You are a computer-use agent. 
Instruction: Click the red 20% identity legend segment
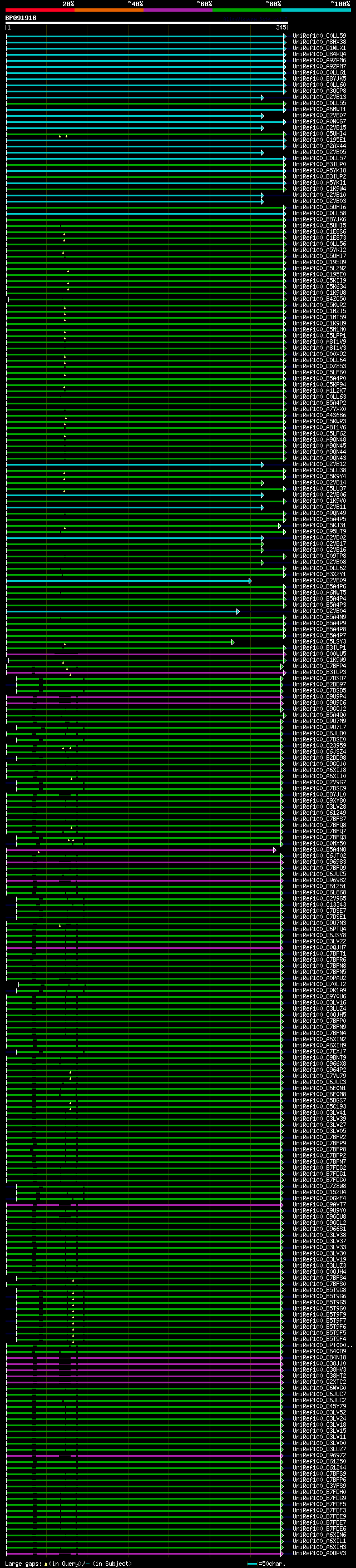(x=39, y=11)
